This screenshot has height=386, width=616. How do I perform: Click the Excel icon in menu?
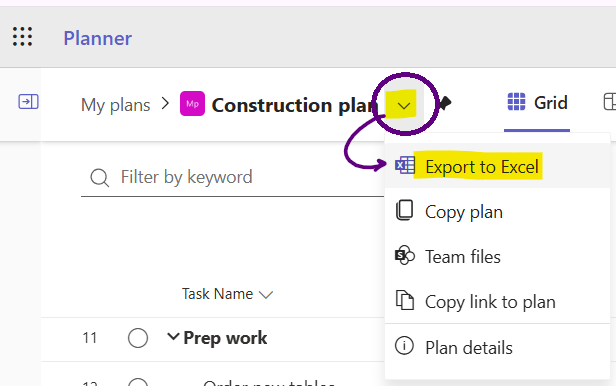click(405, 165)
